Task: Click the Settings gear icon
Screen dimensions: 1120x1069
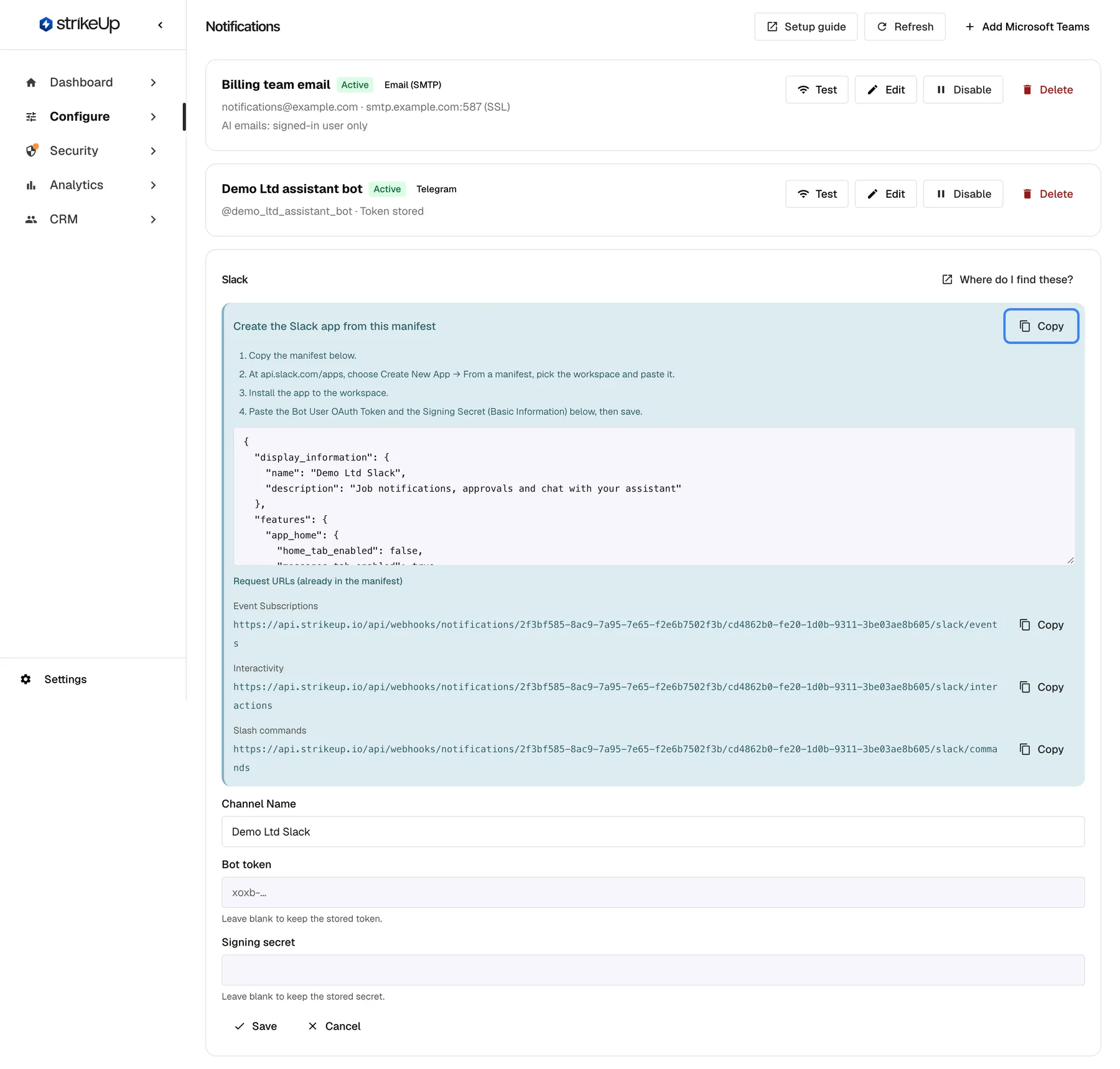Action: coord(26,679)
